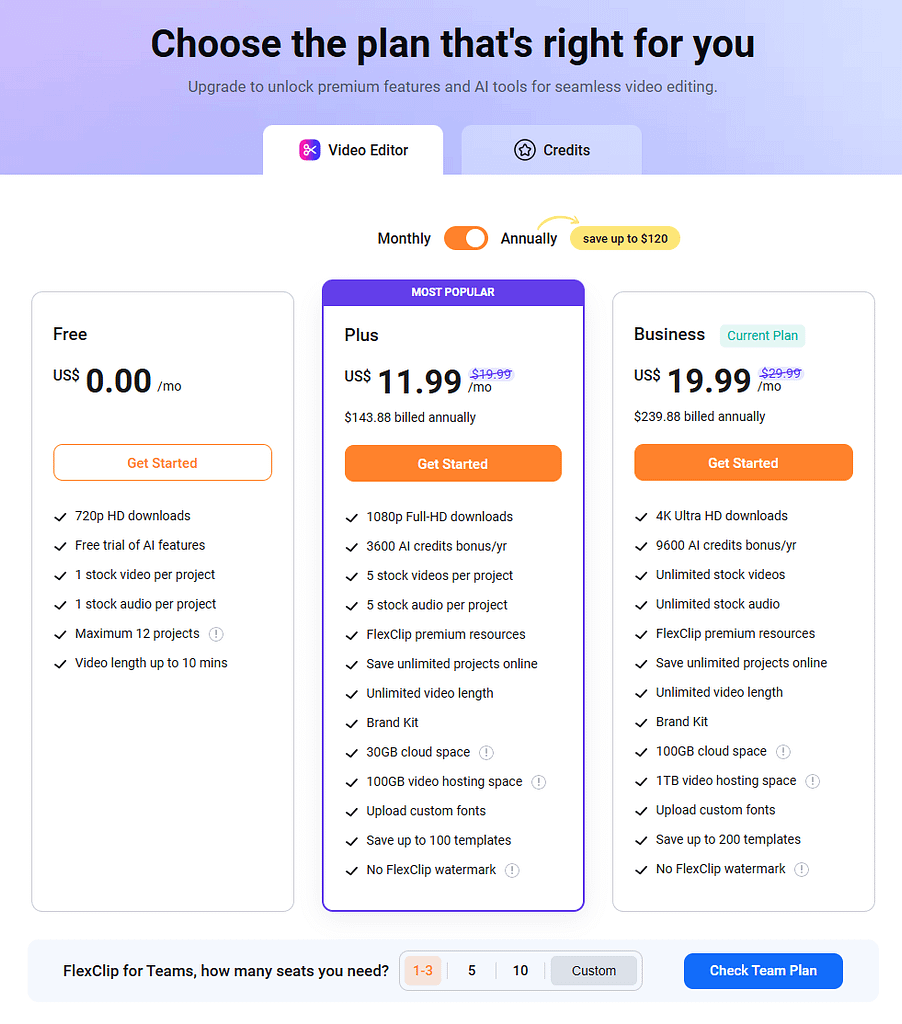Click the star icon on the Credits tab

(x=525, y=150)
